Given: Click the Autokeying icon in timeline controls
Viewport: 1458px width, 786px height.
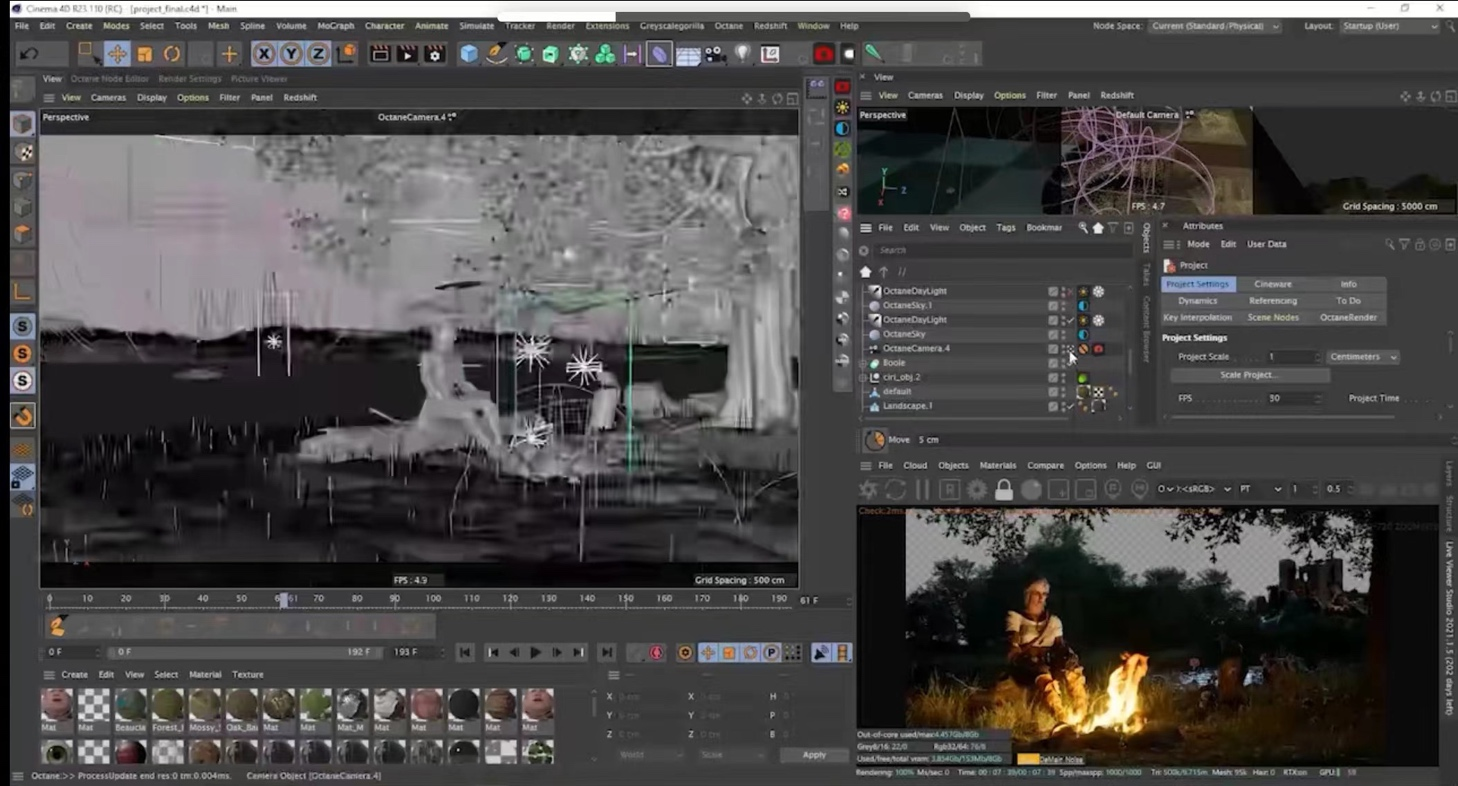Looking at the screenshot, I should (x=685, y=653).
